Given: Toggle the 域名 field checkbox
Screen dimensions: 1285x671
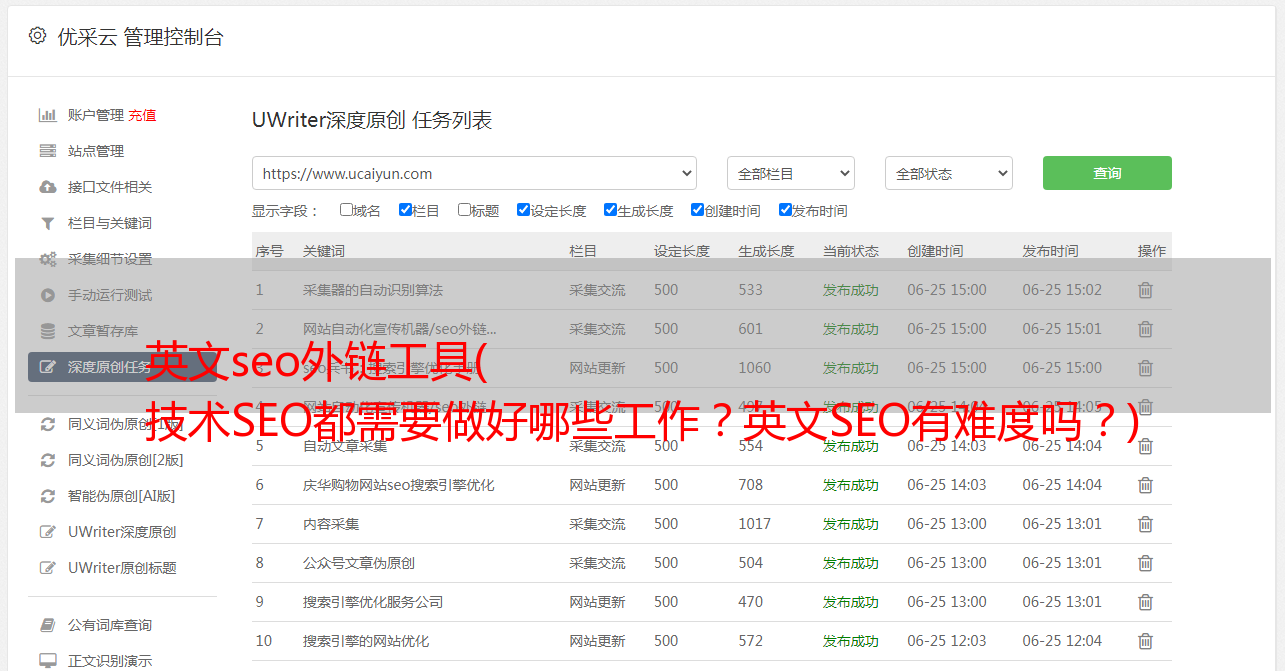Looking at the screenshot, I should coord(346,210).
